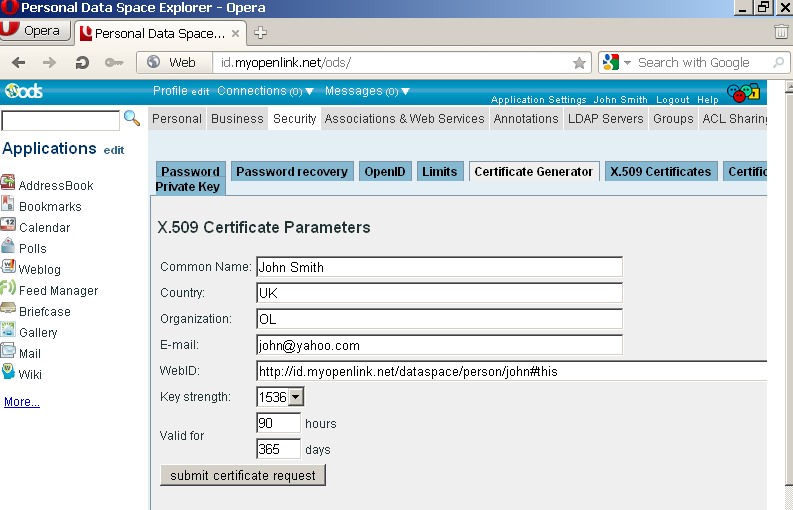This screenshot has height=510, width=793.
Task: Click the More... applications link
Action: pos(22,402)
